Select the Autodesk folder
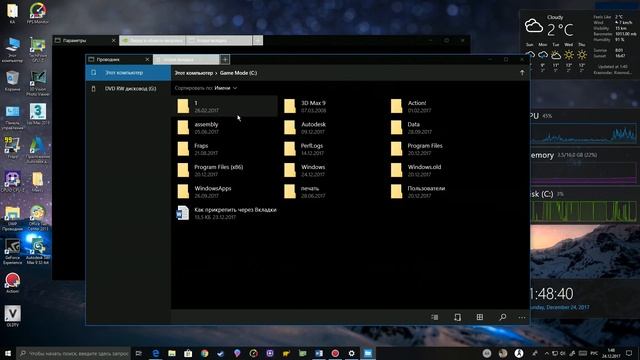The image size is (640, 360). pos(332,127)
